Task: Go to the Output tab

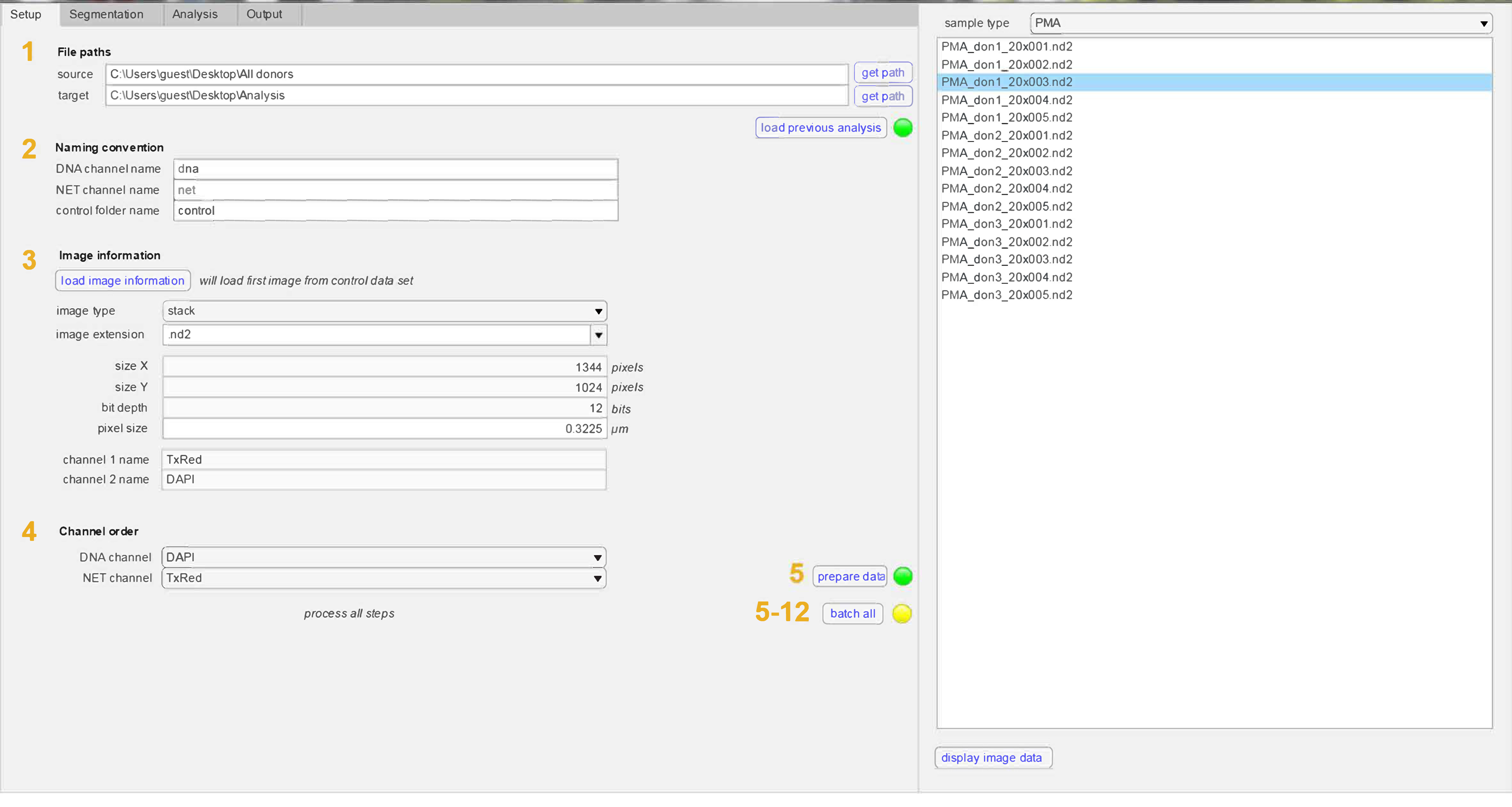Action: pyautogui.click(x=264, y=14)
